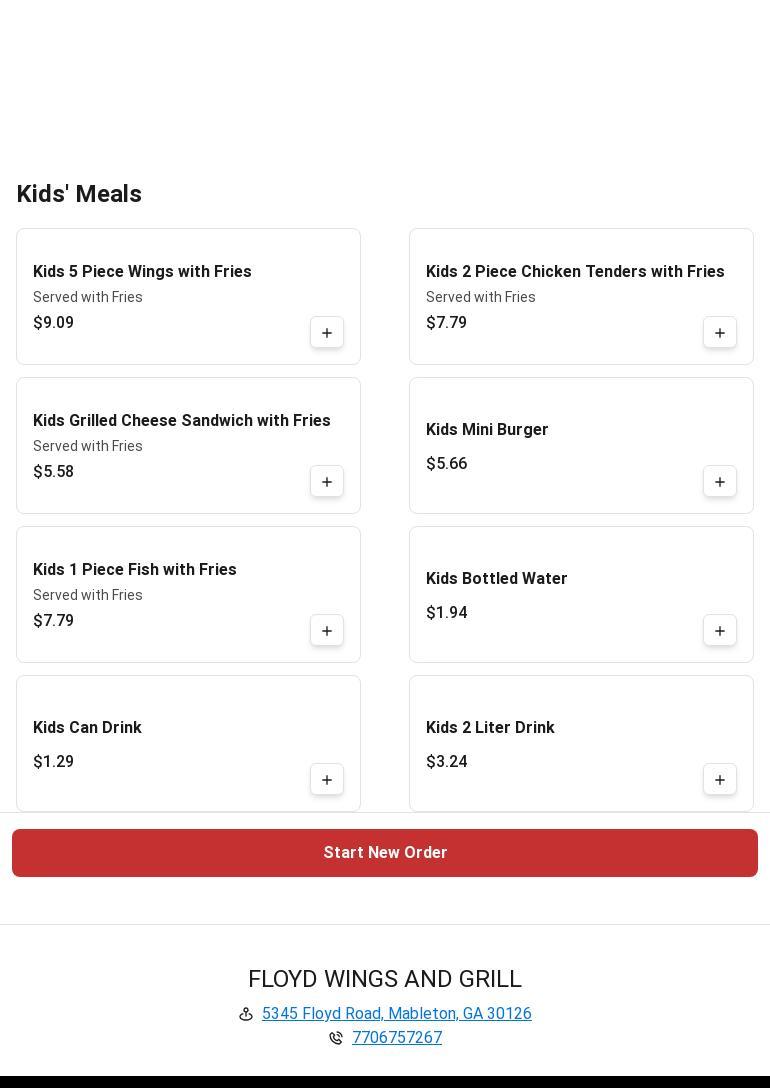Image resolution: width=770 pixels, height=1088 pixels.
Task: Open the 5345 Floyd Road address link
Action: [396, 1014]
